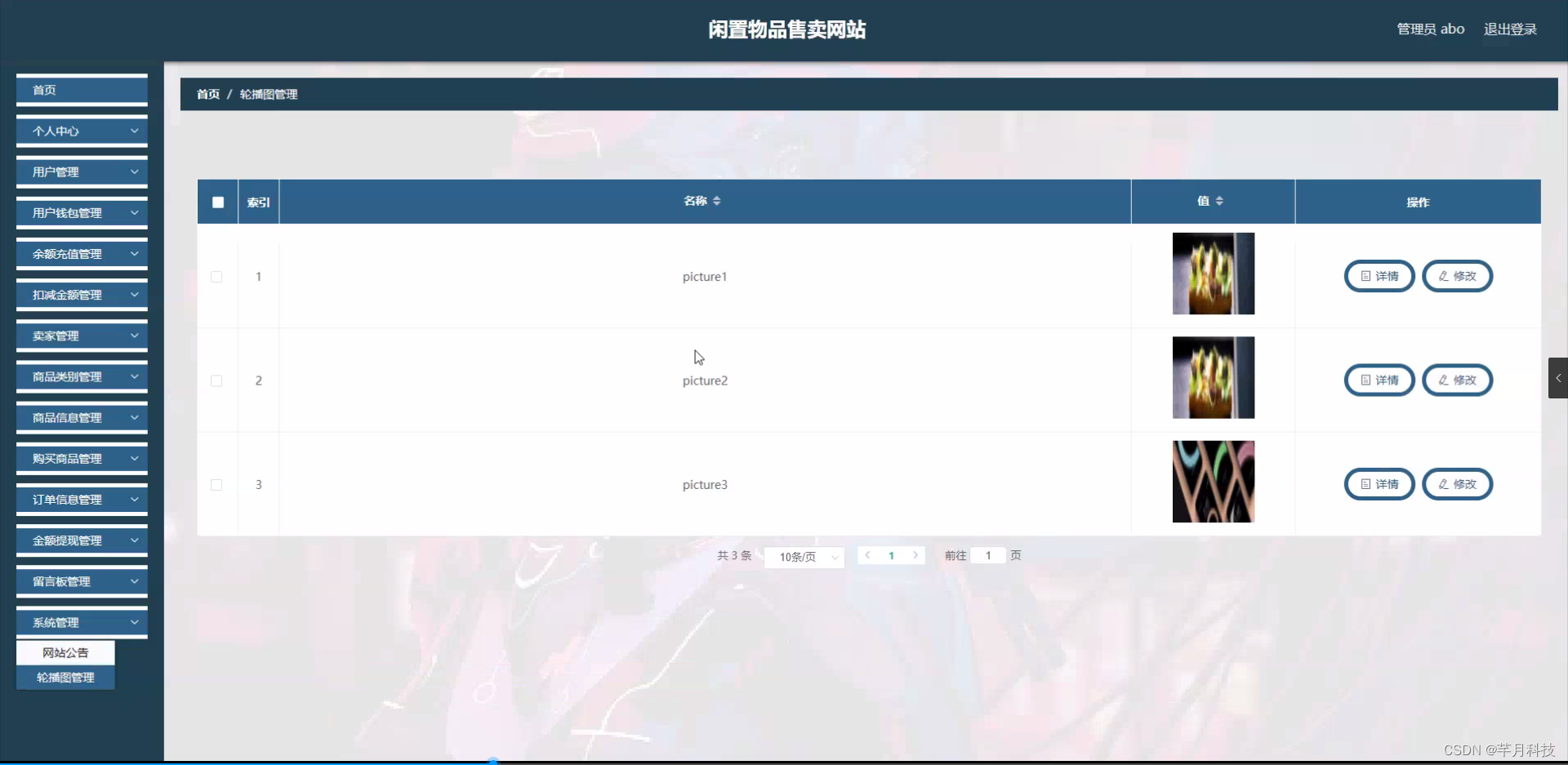
Task: Click the 详情 button for picture2
Action: click(x=1379, y=380)
